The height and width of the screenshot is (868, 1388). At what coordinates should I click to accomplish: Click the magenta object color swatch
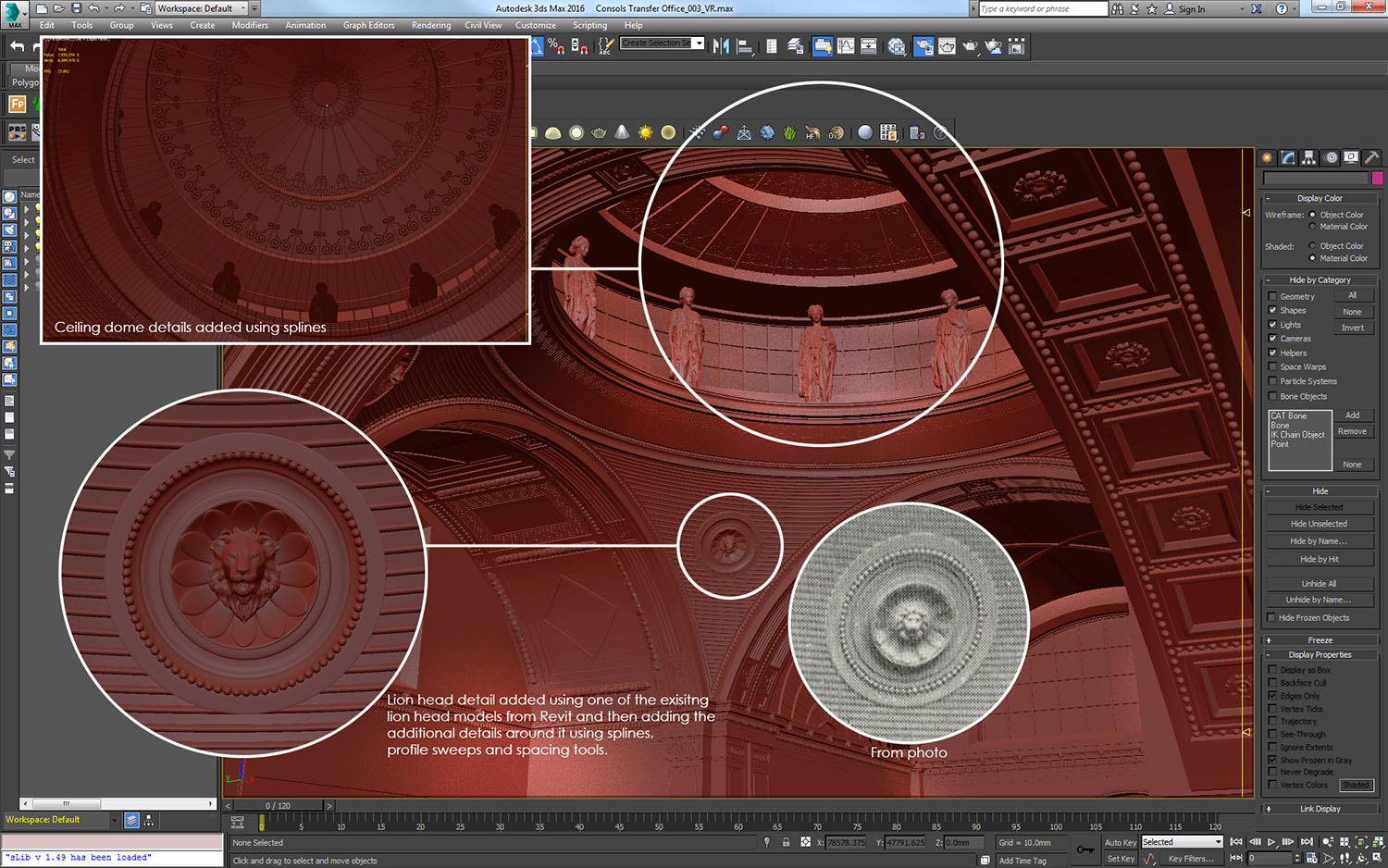(1377, 178)
